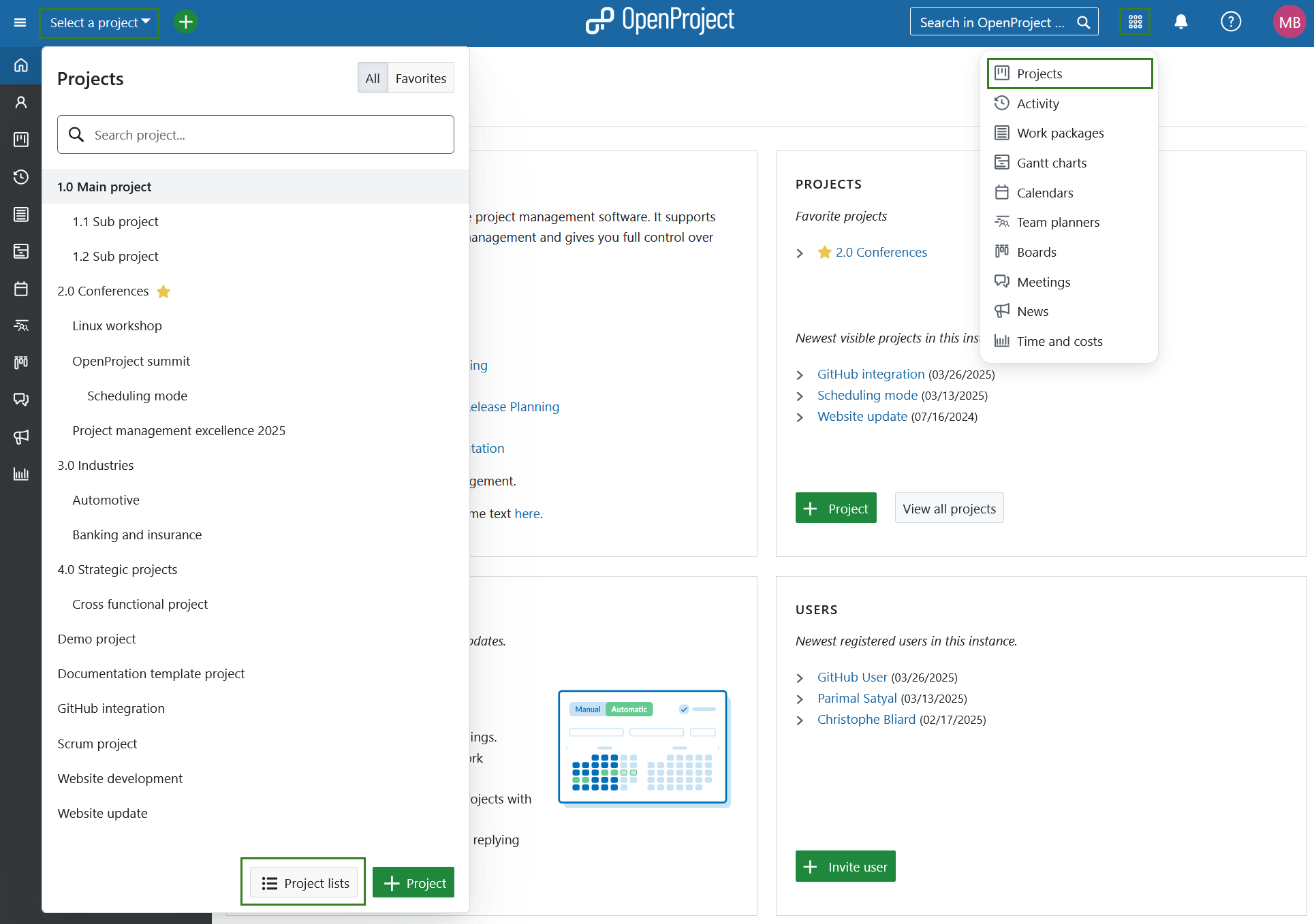The image size is (1314, 924).
Task: Select the All filter in the projects panel
Action: coord(372,77)
